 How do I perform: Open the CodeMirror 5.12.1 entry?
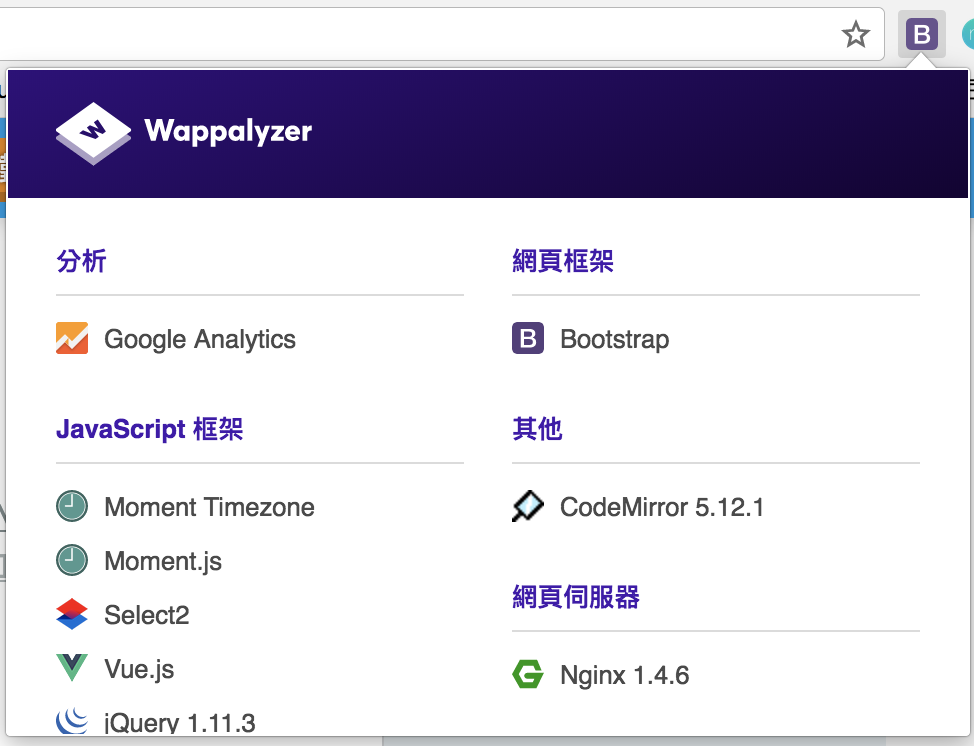coord(662,507)
